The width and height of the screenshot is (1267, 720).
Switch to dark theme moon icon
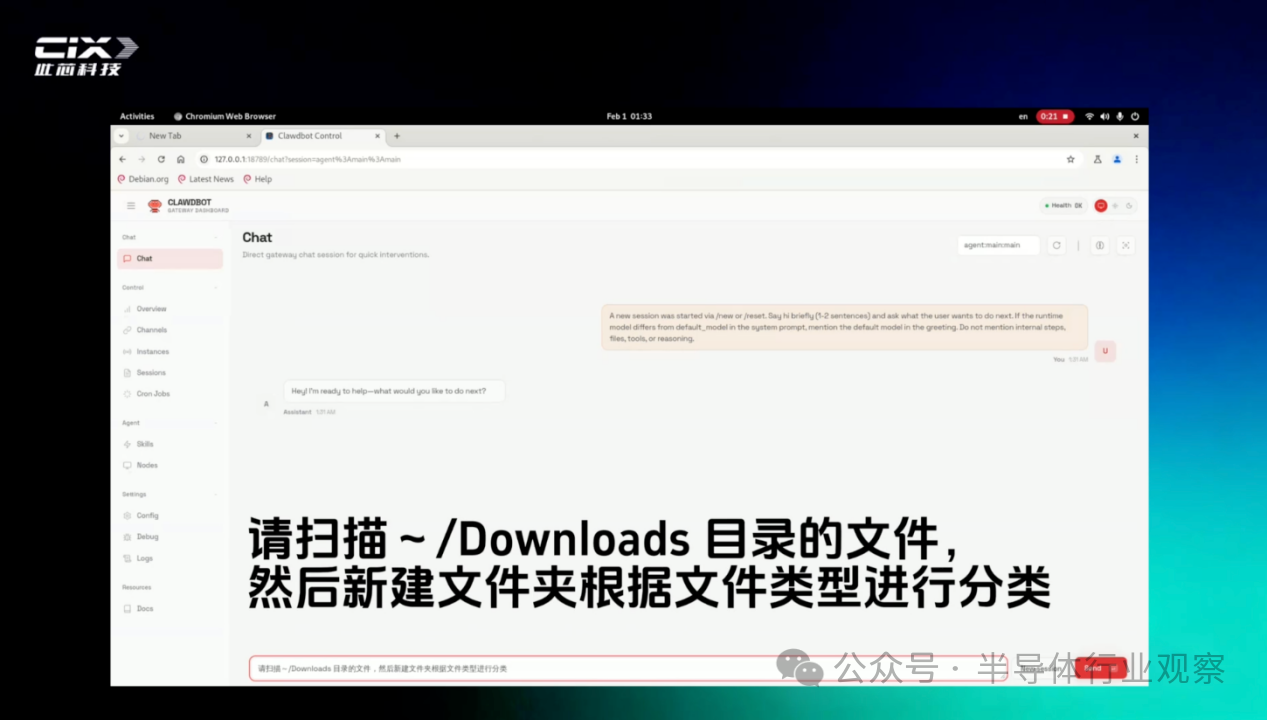tap(1129, 206)
